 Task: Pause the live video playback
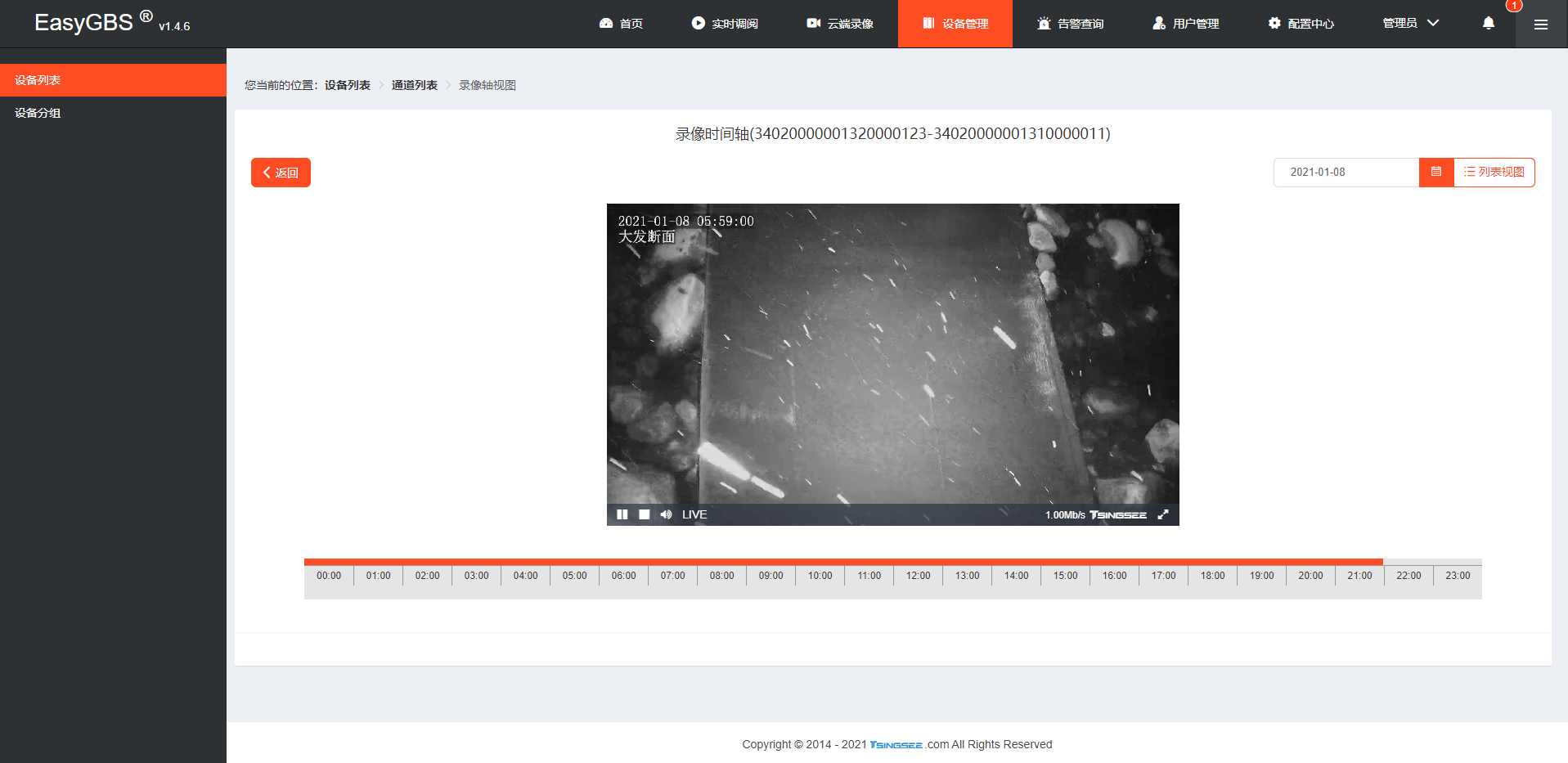[622, 514]
